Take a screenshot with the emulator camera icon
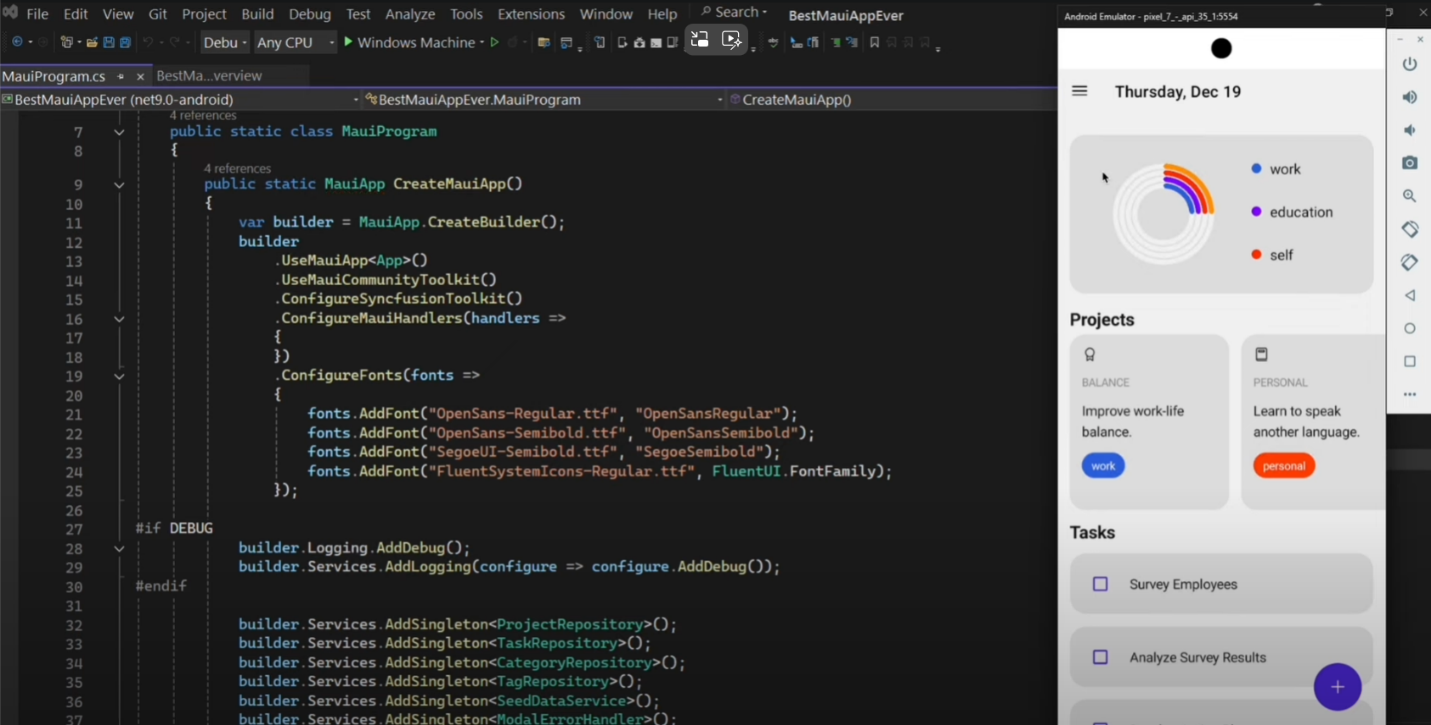 pyautogui.click(x=1409, y=163)
